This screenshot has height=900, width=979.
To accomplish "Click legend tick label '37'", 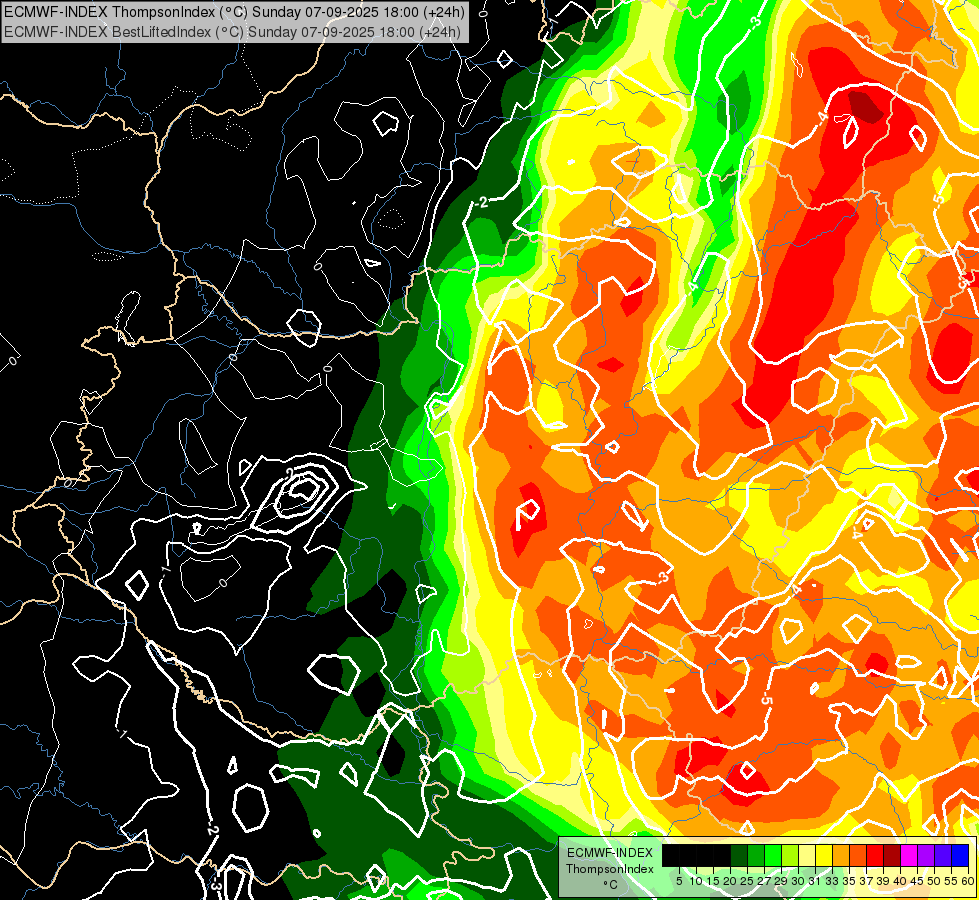I will tap(867, 881).
